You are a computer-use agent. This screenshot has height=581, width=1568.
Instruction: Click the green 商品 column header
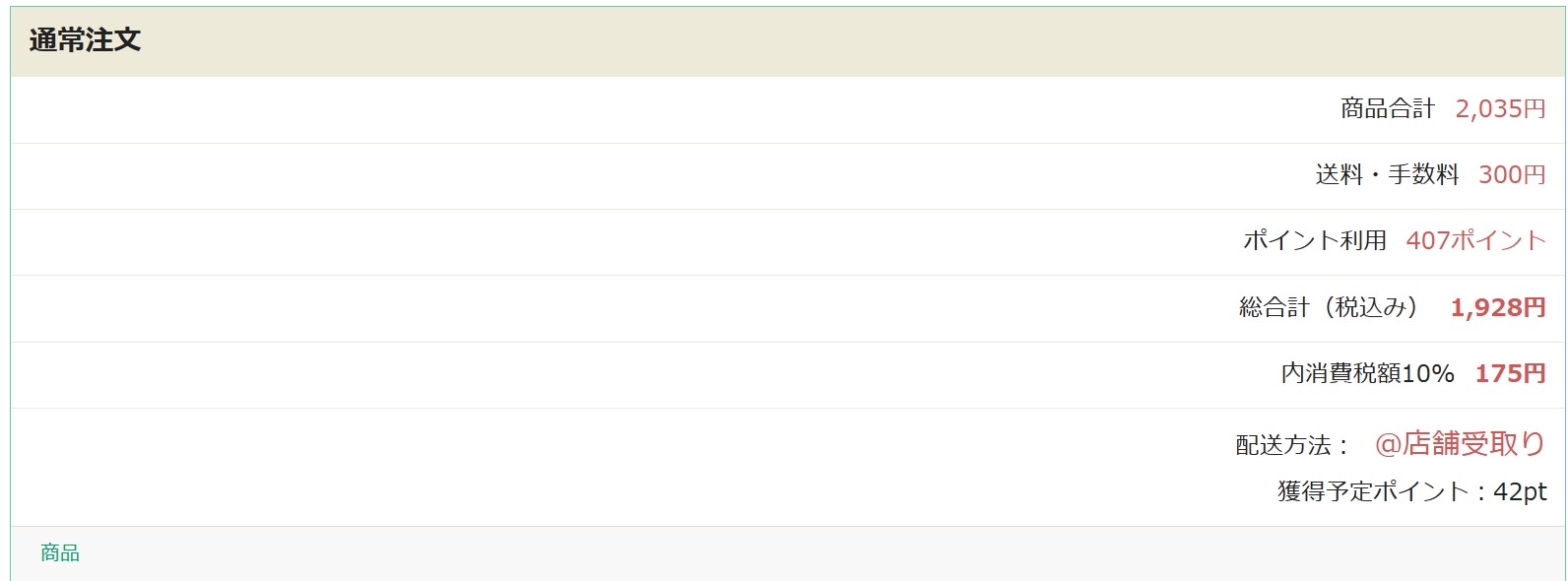pos(60,552)
